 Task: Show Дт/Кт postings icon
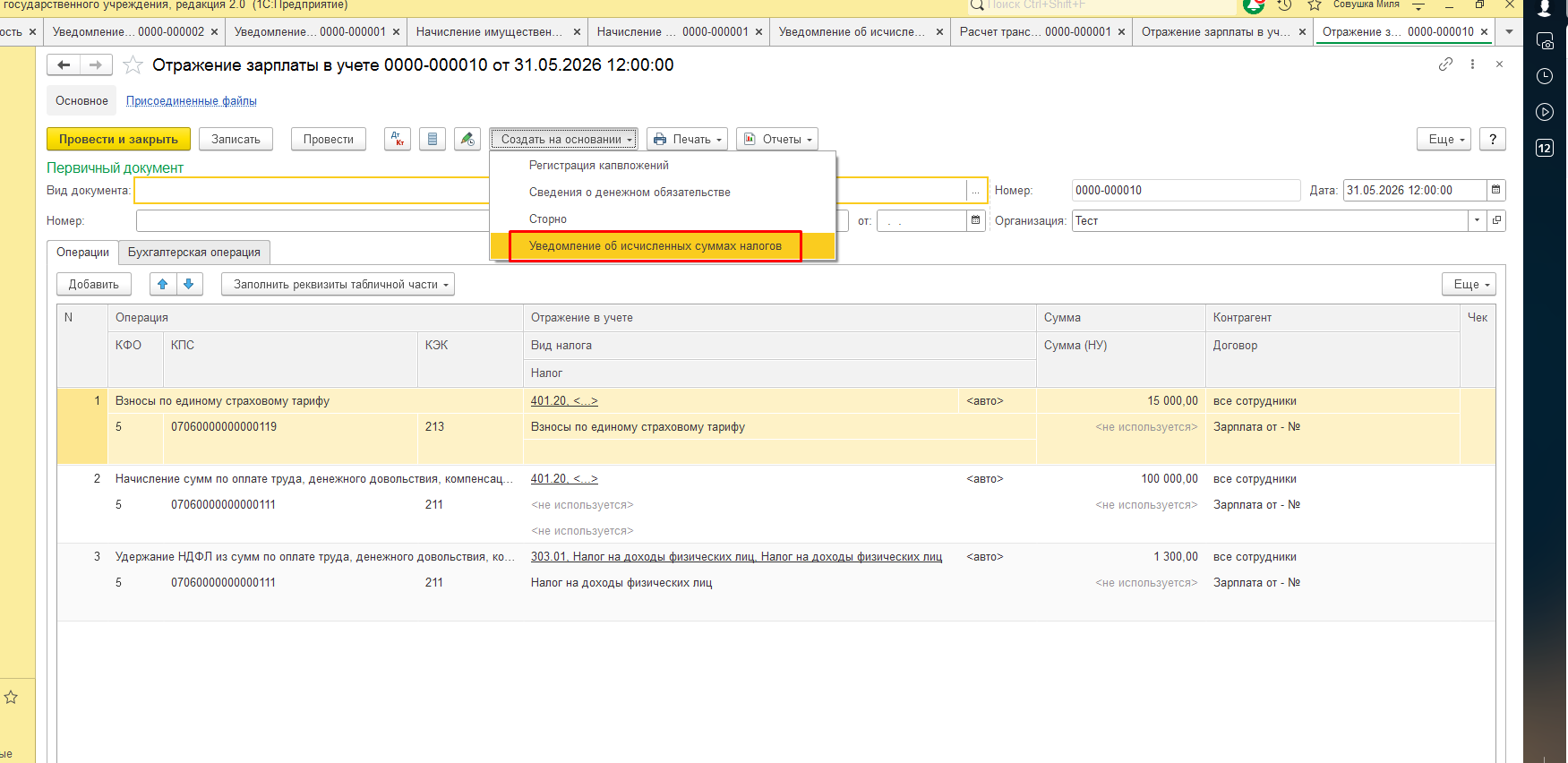coord(398,139)
